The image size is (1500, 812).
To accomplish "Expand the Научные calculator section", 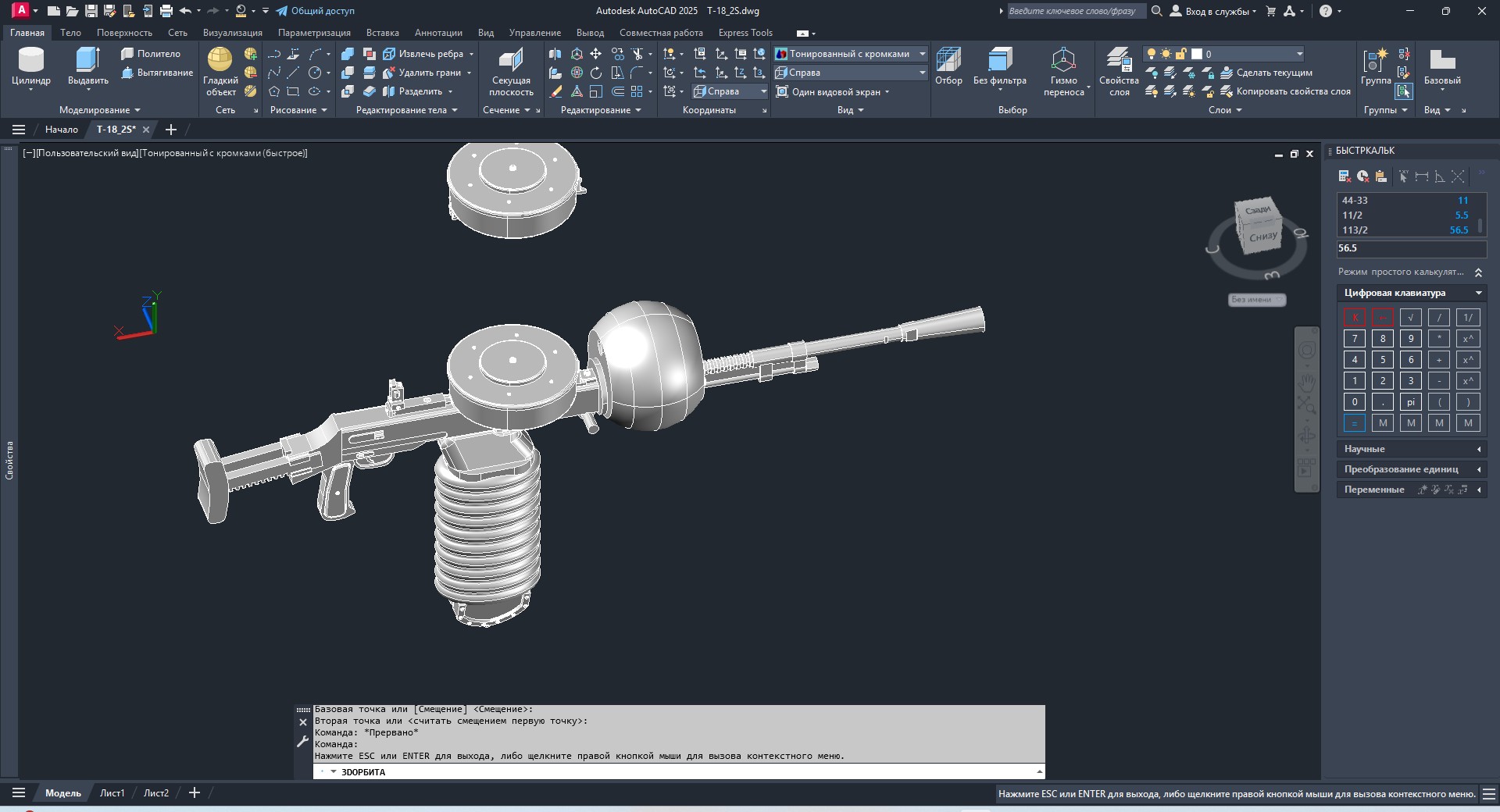I will click(1411, 449).
